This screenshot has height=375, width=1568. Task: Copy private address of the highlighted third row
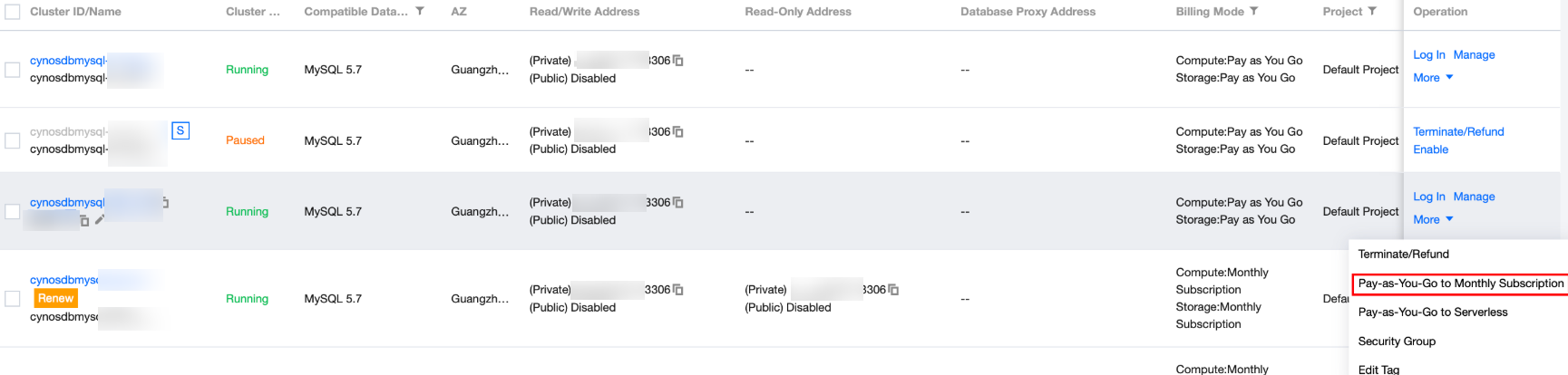tap(678, 203)
